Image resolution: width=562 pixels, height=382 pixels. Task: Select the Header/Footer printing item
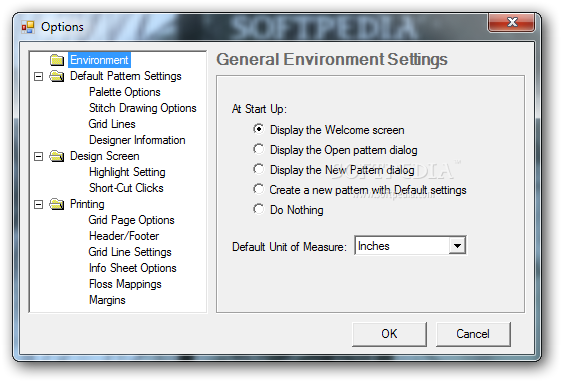coord(124,236)
